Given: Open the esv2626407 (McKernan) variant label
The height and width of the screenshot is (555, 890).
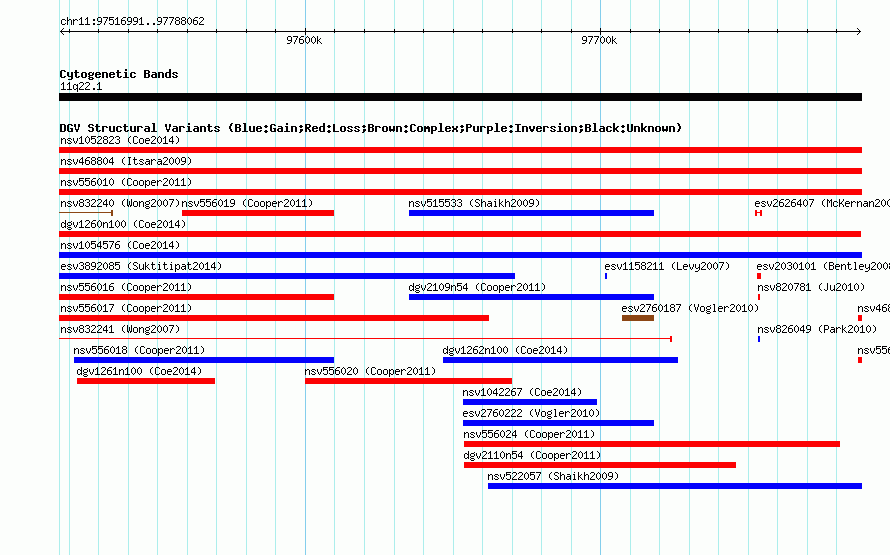Looking at the screenshot, I should coord(822,203).
